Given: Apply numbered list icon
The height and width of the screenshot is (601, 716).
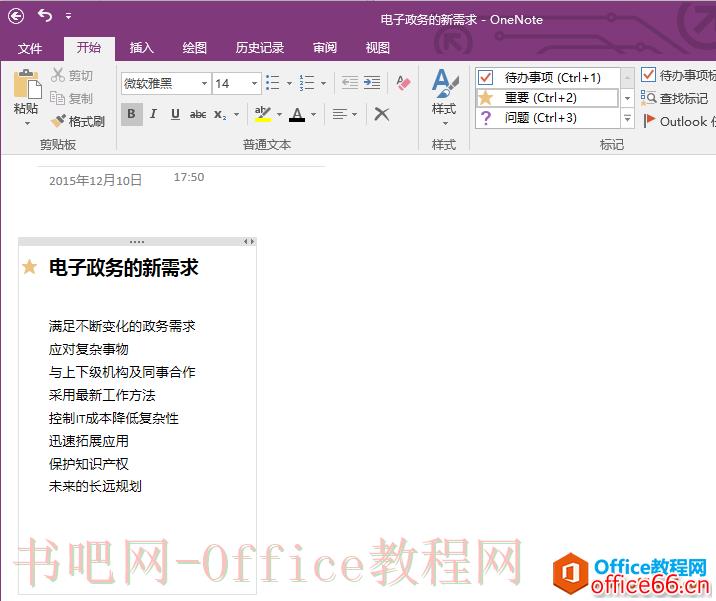Looking at the screenshot, I should coord(307,83).
